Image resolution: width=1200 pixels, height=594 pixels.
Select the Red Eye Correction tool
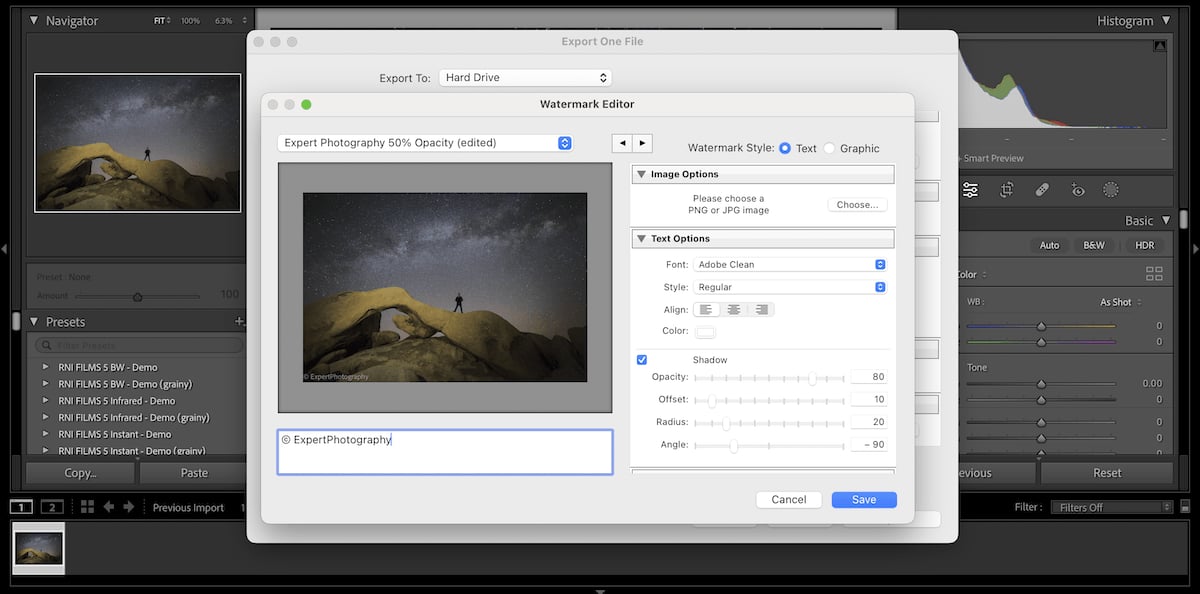coord(1078,189)
